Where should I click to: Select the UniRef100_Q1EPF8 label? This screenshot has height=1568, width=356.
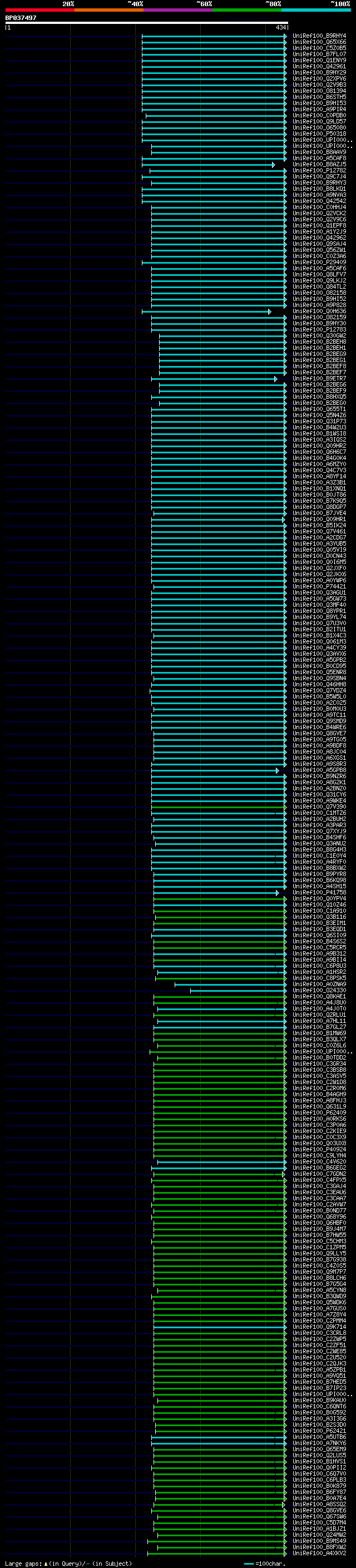click(x=319, y=225)
